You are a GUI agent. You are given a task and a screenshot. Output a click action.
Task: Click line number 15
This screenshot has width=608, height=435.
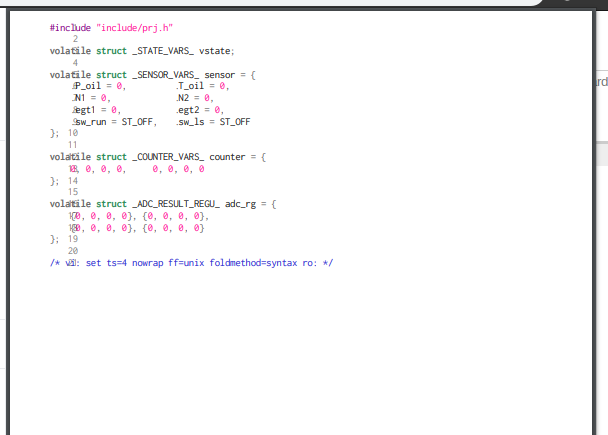pyautogui.click(x=73, y=192)
